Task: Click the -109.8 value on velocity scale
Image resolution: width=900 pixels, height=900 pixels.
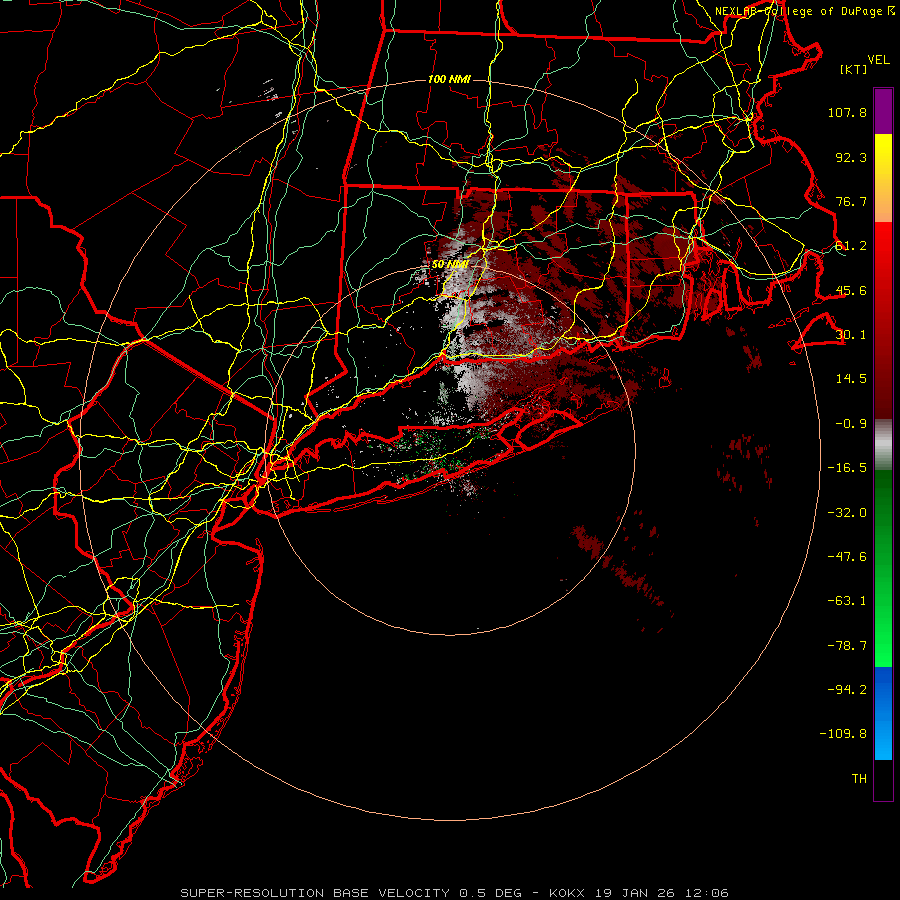Action: point(843,734)
